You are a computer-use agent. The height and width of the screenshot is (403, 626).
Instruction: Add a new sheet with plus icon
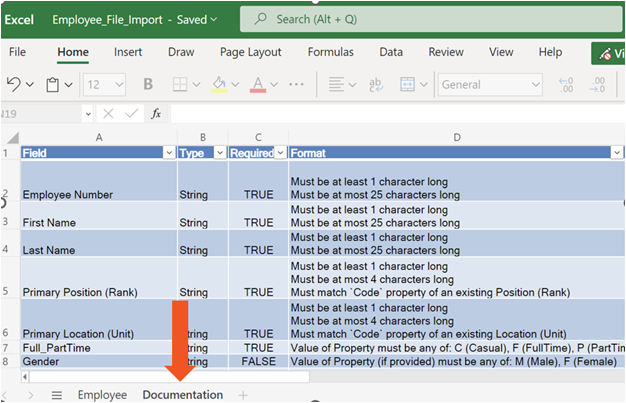tap(243, 395)
